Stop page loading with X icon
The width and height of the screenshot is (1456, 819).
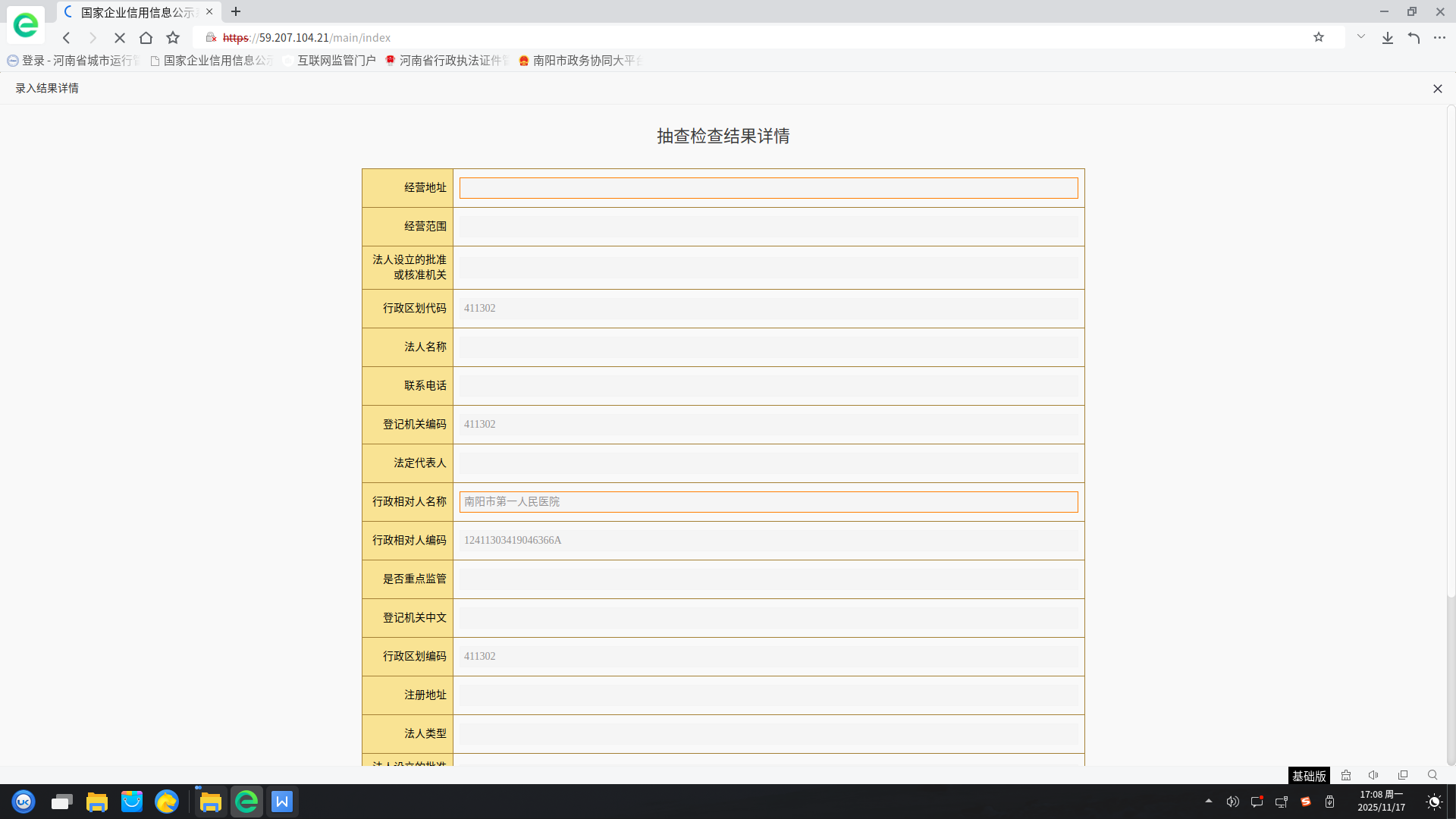pos(120,38)
